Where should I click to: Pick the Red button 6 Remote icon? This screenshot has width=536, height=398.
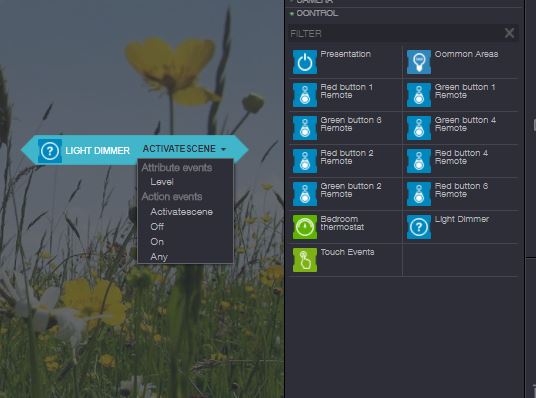pos(419,194)
